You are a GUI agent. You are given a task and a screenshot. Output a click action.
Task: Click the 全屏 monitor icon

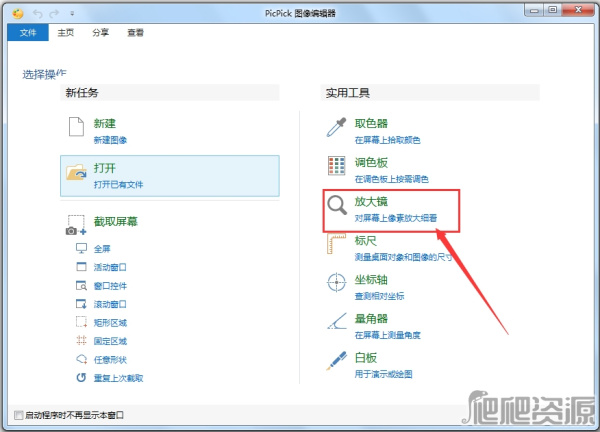[x=81, y=248]
